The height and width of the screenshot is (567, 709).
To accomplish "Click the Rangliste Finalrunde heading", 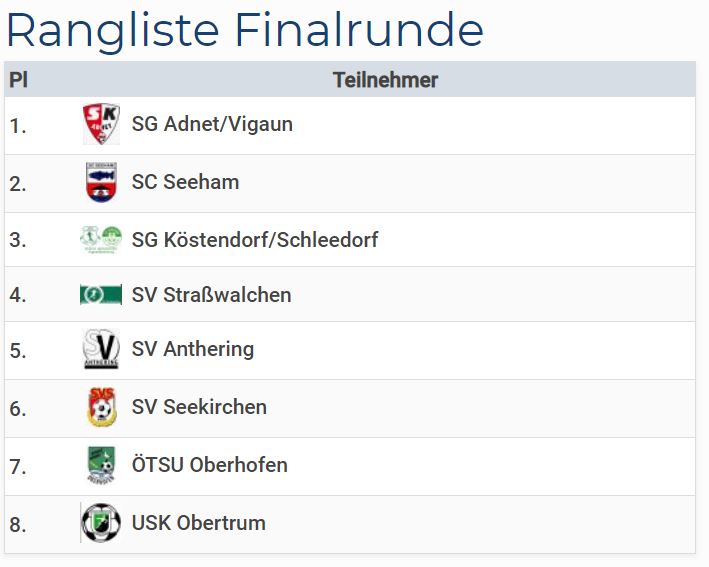I will pos(244,30).
